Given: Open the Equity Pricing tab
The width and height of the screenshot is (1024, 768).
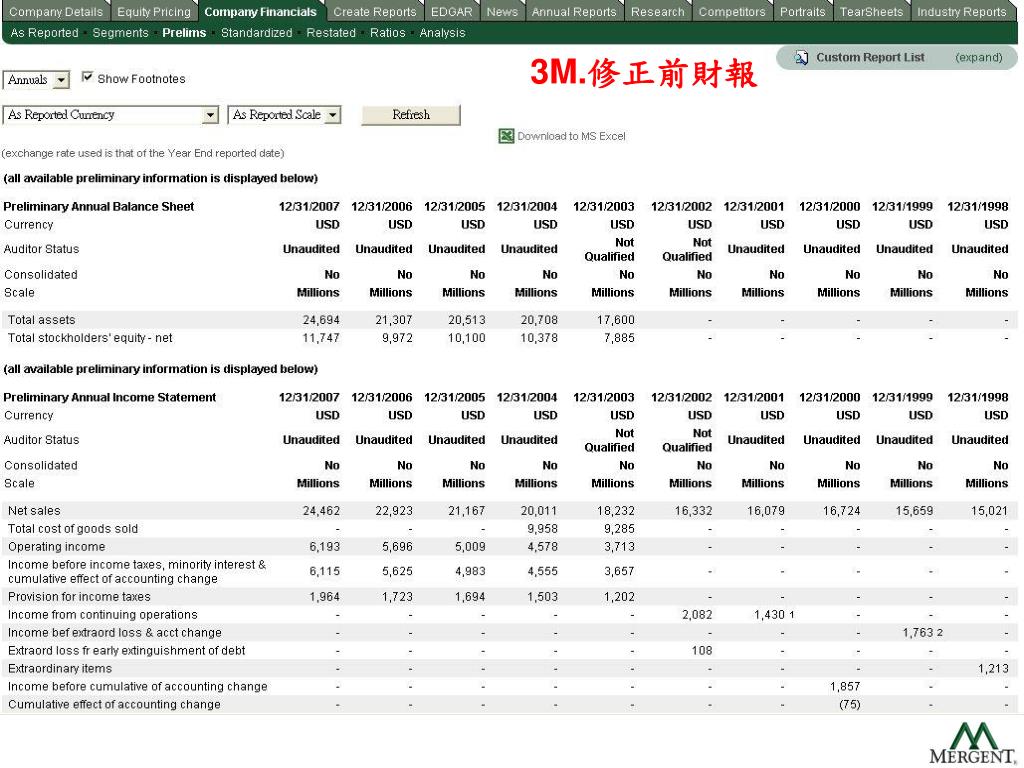Looking at the screenshot, I should pos(153,12).
